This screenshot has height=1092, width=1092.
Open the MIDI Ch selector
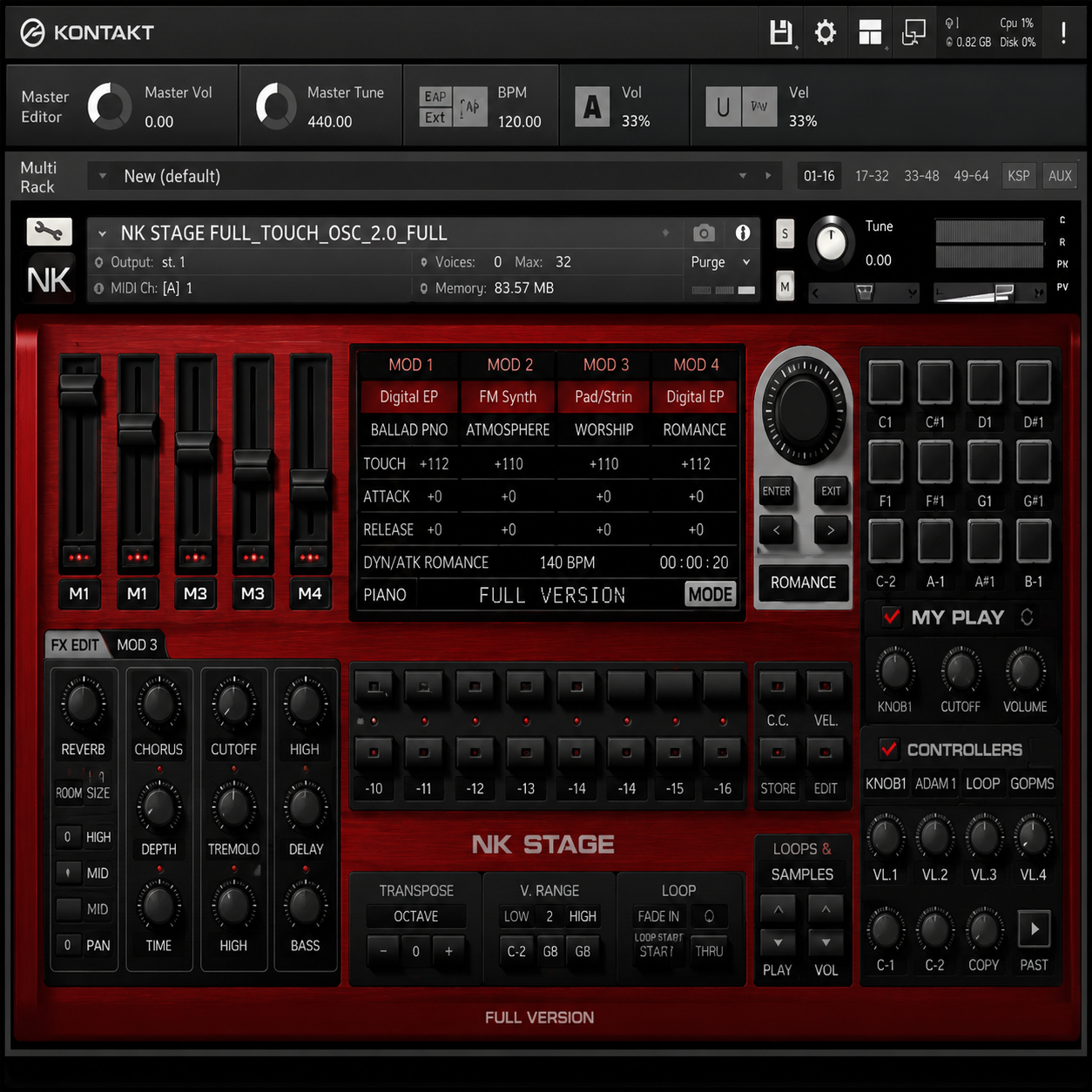click(144, 287)
